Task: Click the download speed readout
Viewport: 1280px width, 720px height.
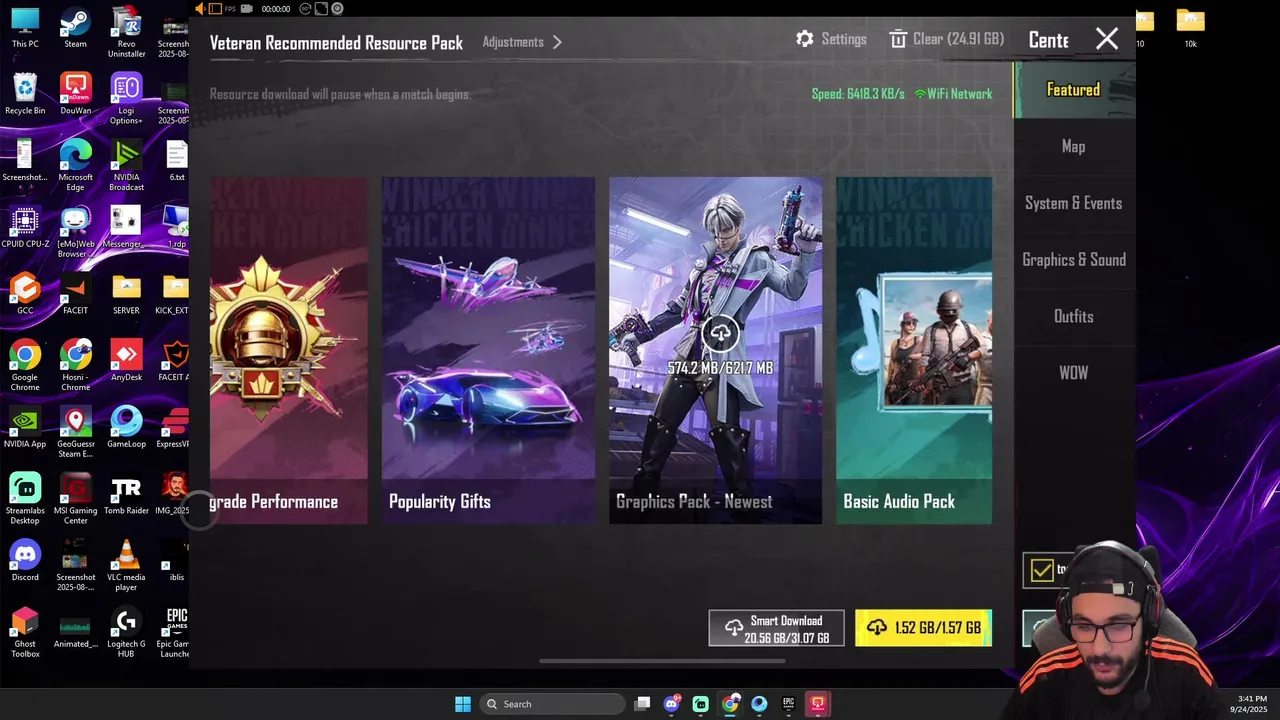Action: point(858,94)
